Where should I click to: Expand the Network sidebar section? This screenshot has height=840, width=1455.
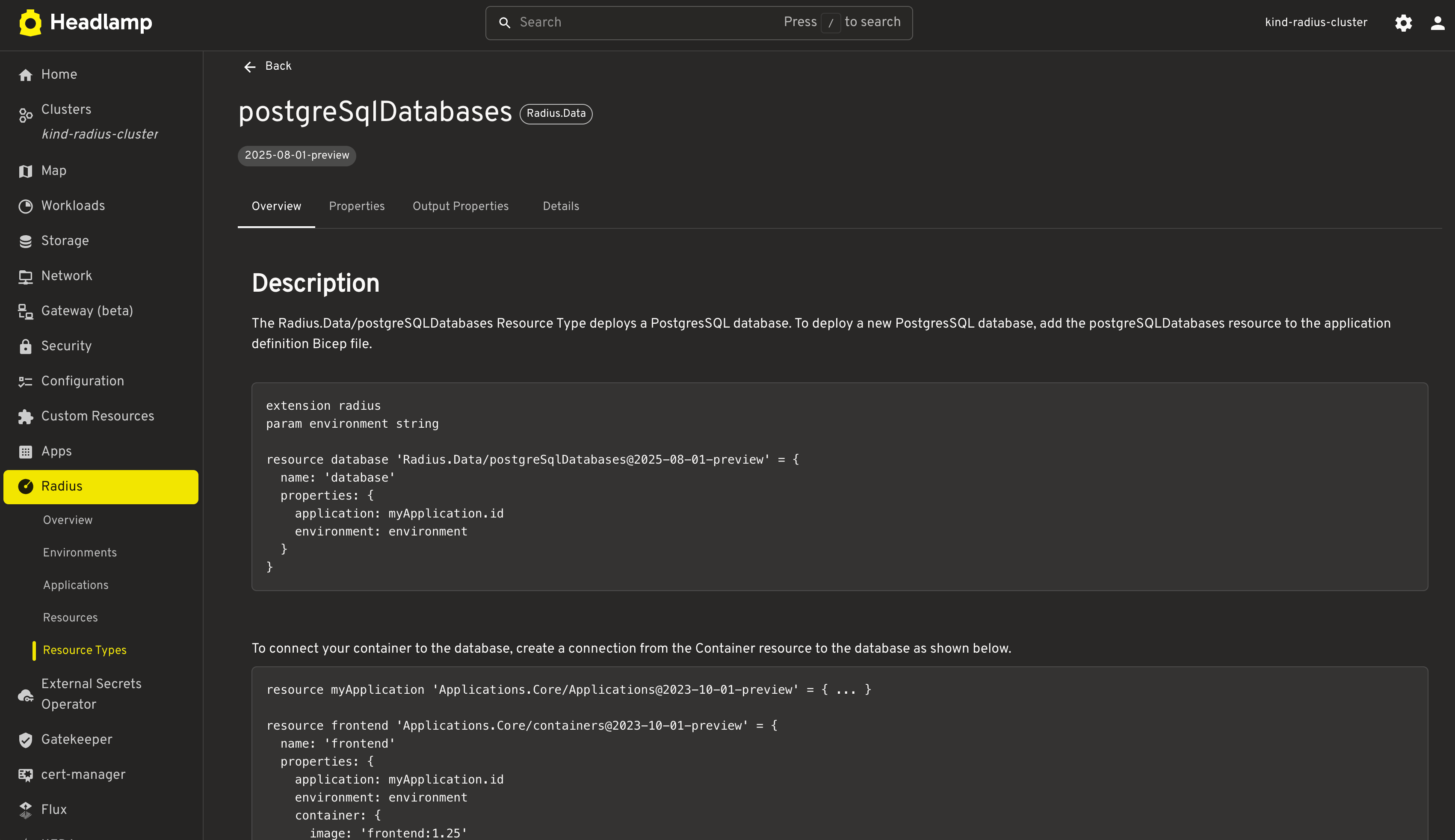[x=67, y=276]
